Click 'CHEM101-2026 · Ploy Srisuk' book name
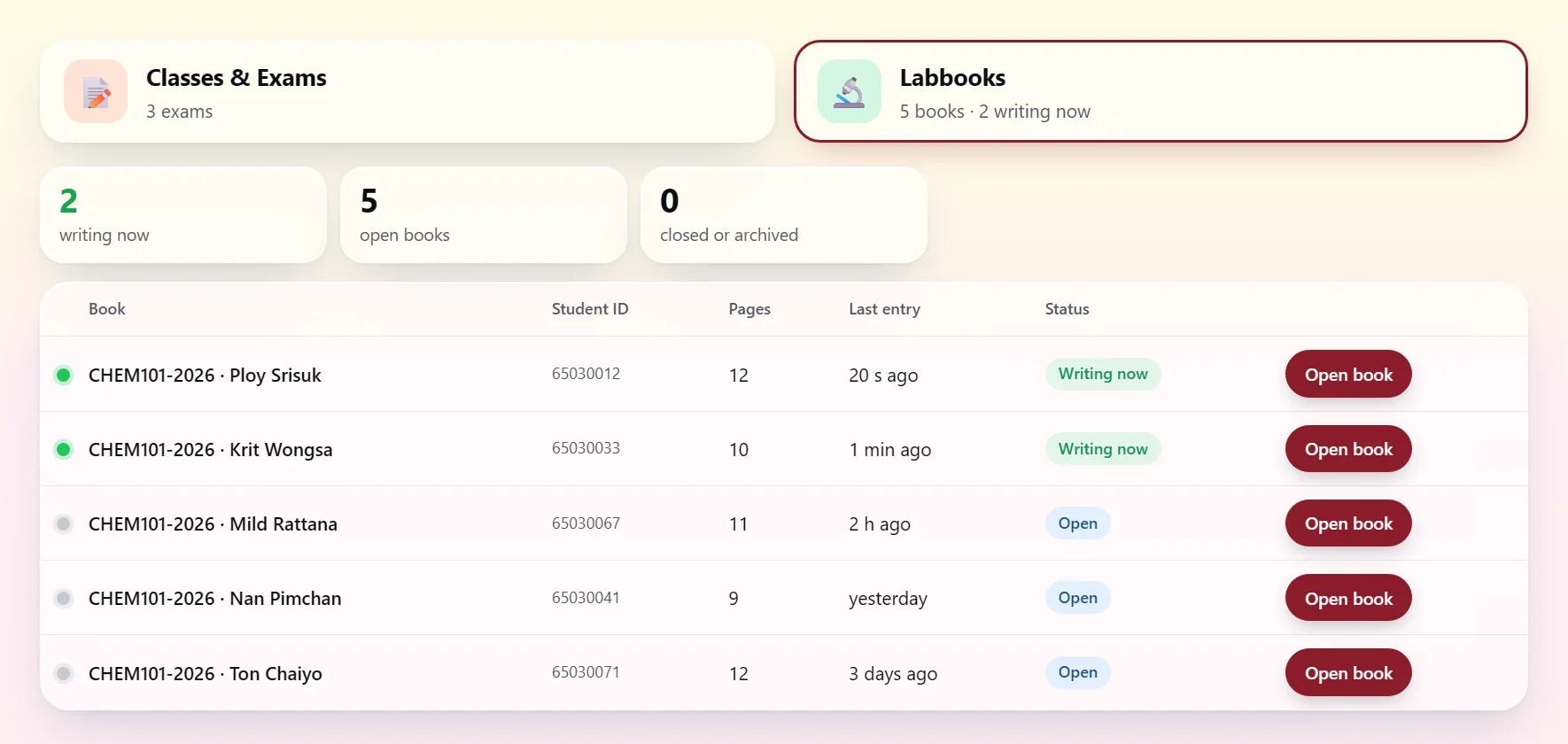 [x=205, y=375]
